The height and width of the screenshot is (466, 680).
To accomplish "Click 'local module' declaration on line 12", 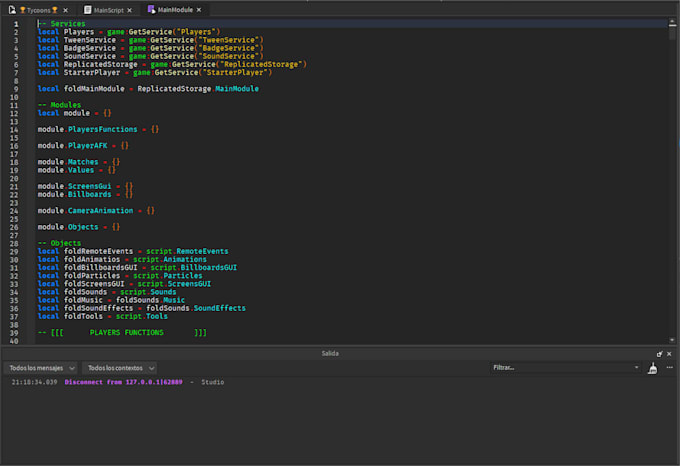I will [64, 113].
